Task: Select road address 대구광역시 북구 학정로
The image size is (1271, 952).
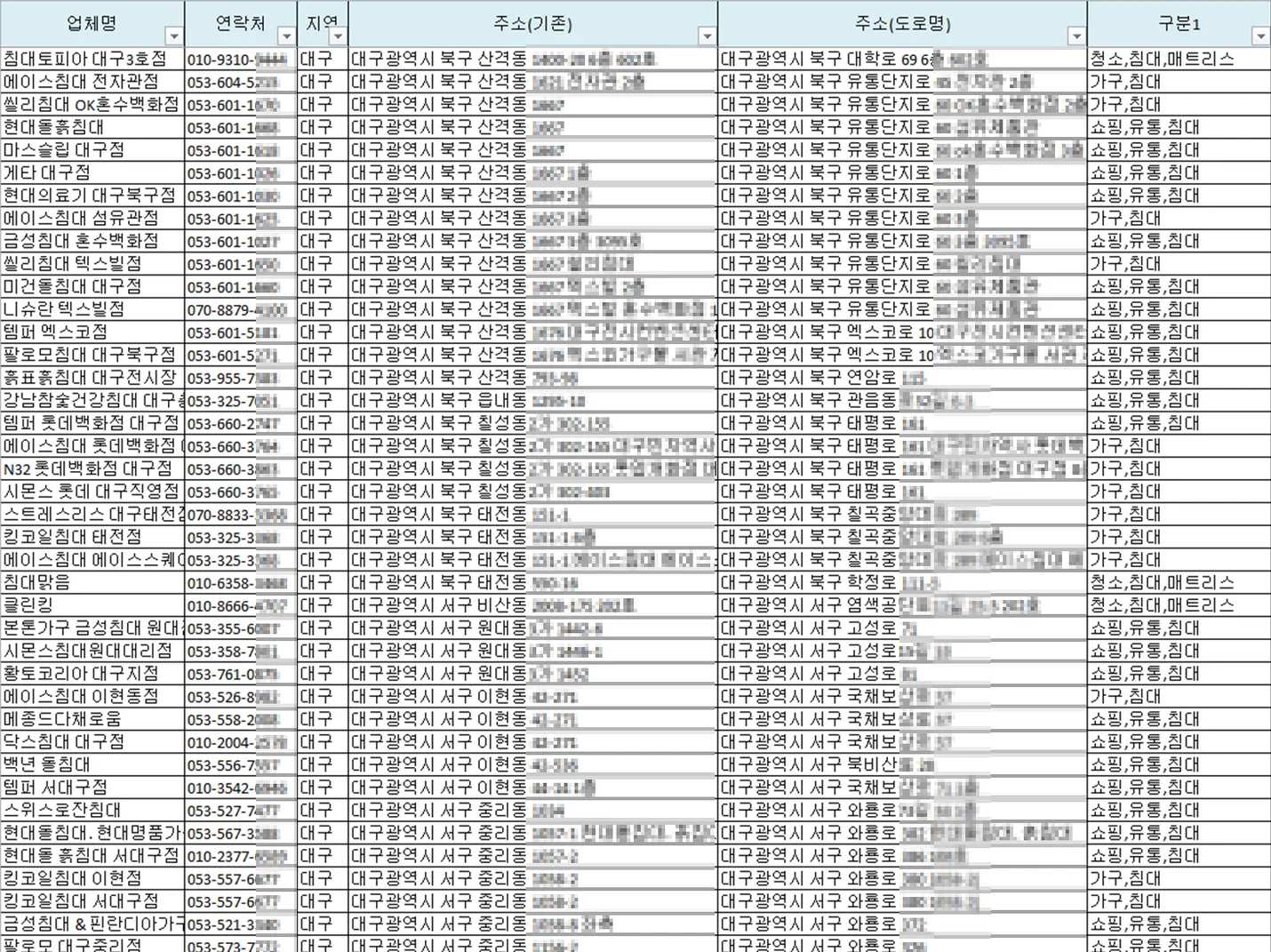Action: (902, 583)
